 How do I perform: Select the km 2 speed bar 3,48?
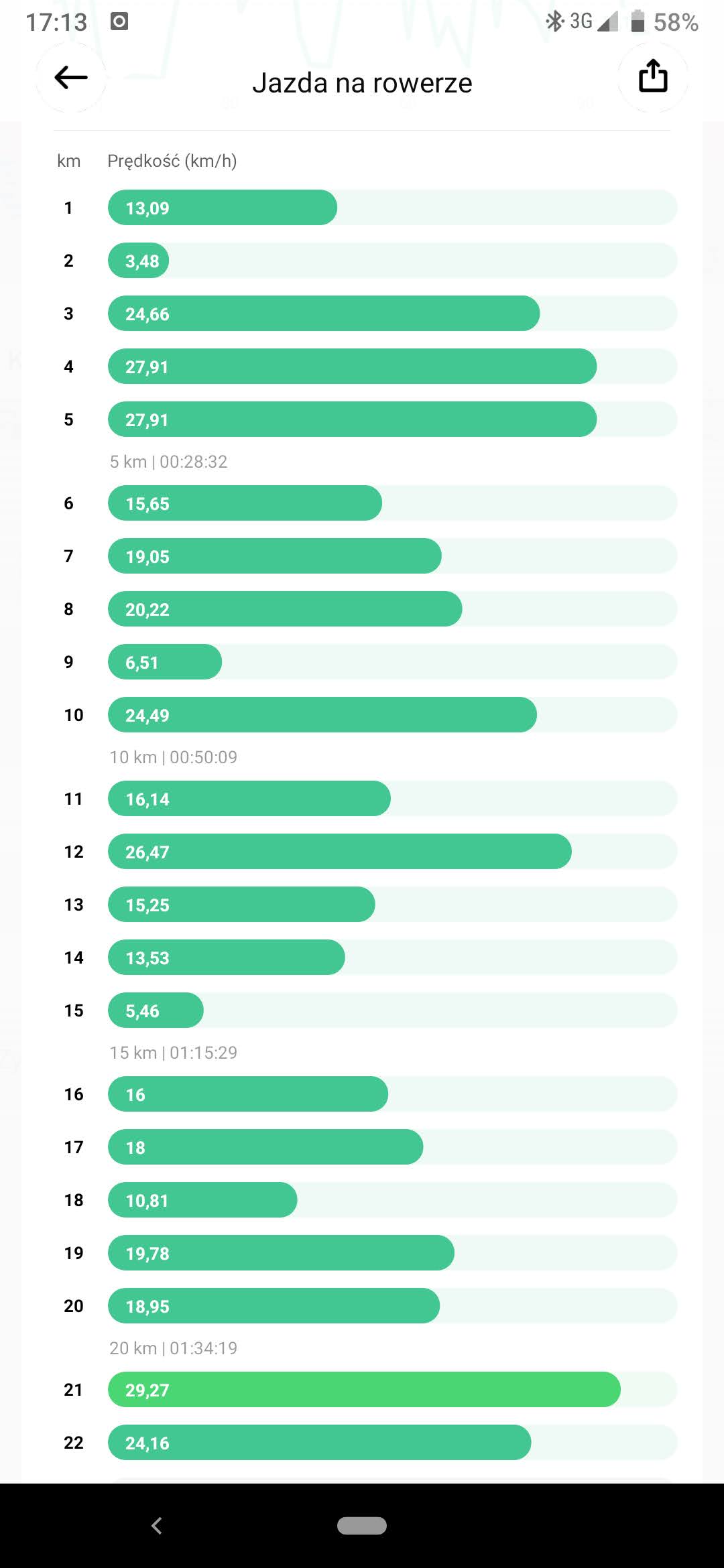139,261
